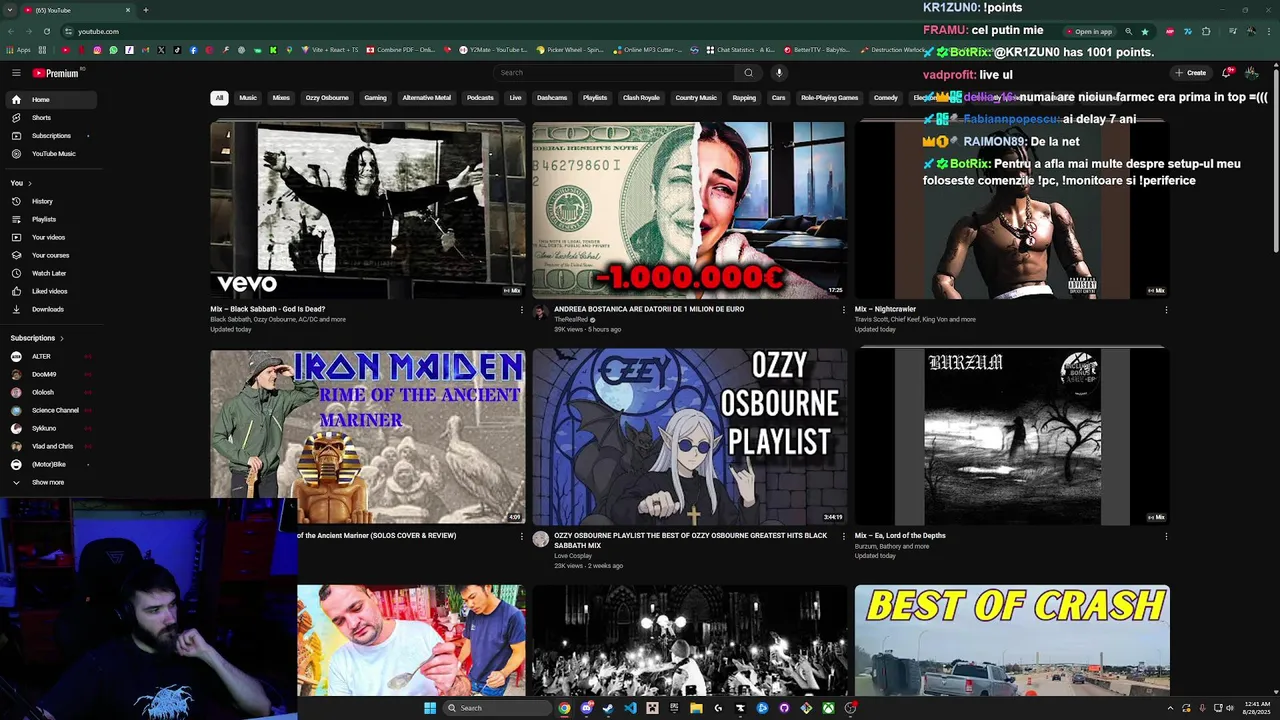Open ALTER channel subscription
The image size is (1280, 720).
(x=49, y=357)
